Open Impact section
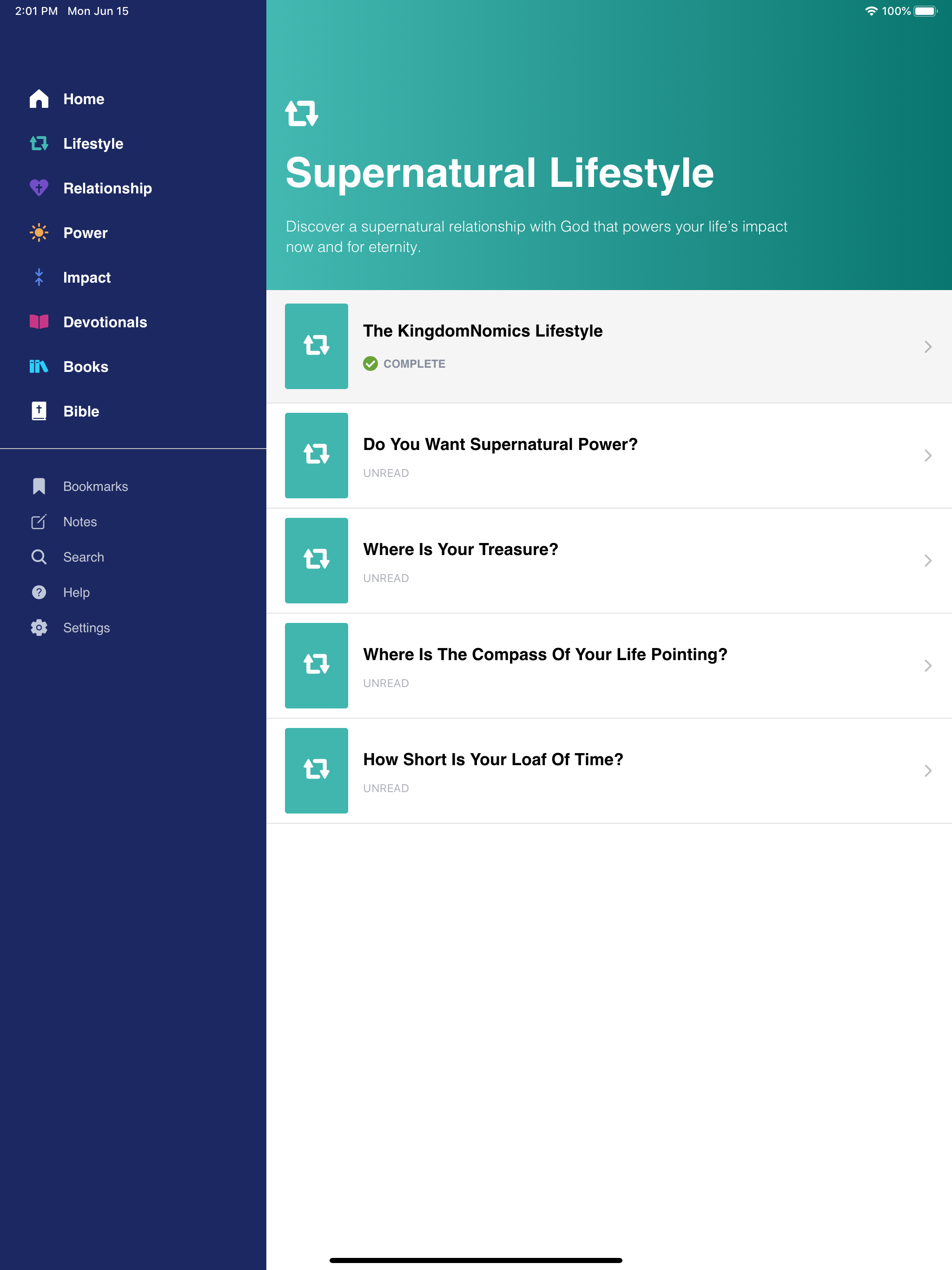 coord(87,278)
